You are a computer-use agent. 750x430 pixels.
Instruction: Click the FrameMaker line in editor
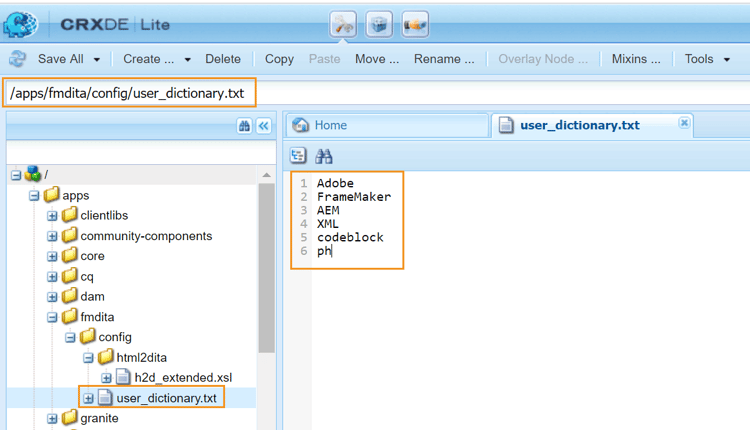click(x=354, y=197)
